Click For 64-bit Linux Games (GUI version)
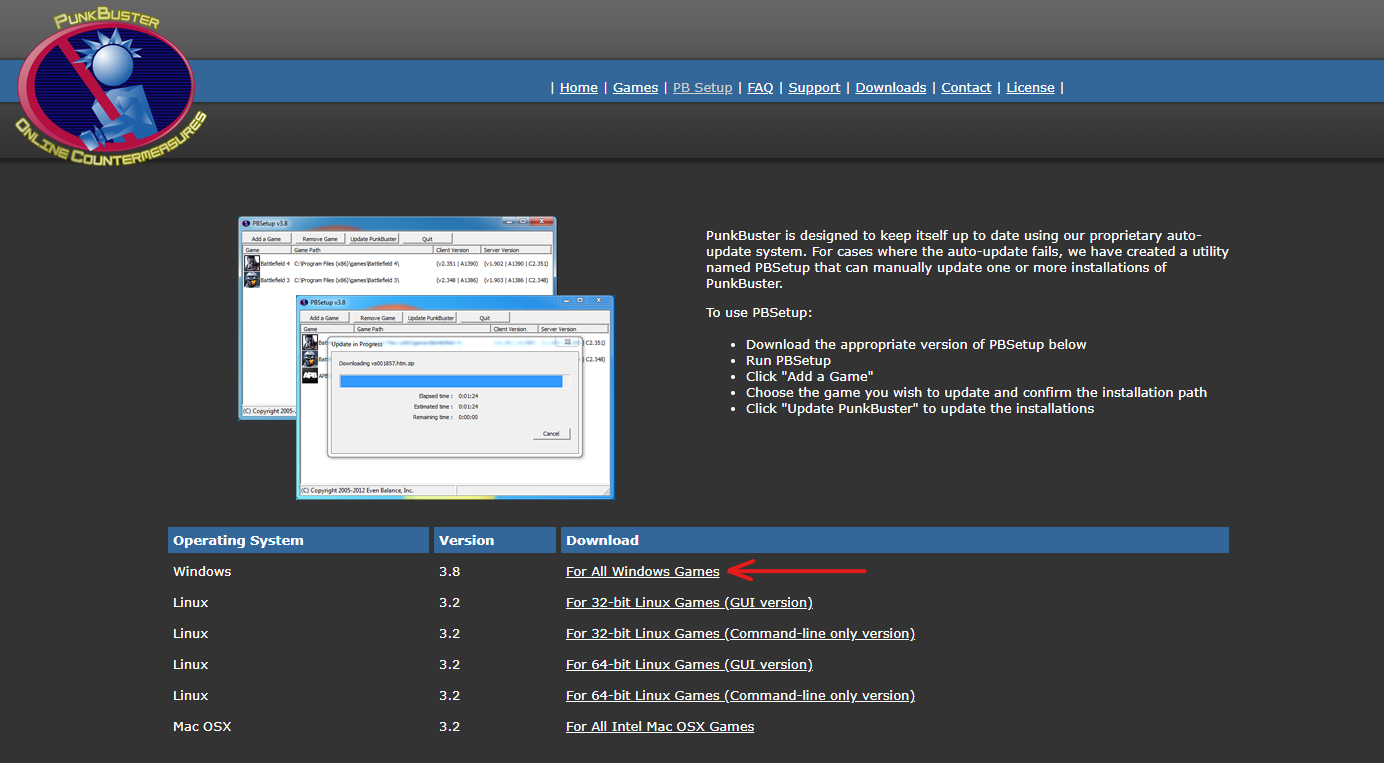Image resolution: width=1384 pixels, height=763 pixels. [x=689, y=665]
